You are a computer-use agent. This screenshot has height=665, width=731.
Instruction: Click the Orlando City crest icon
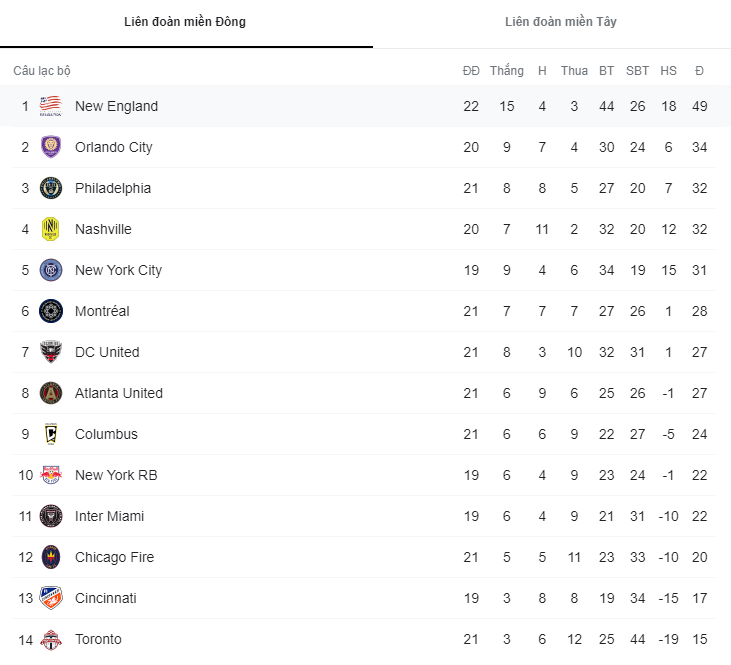51,147
